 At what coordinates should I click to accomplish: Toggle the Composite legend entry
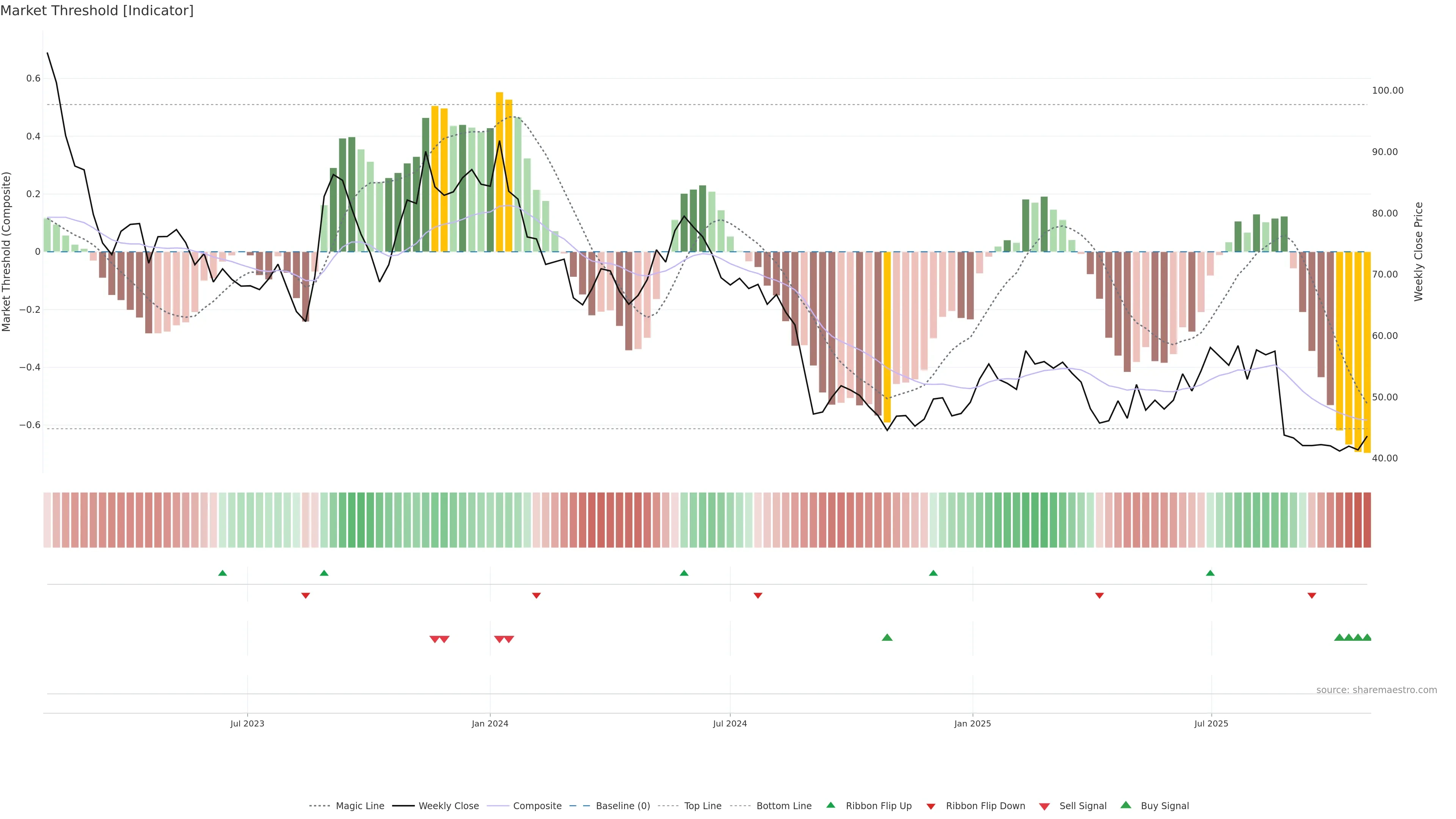coord(537,806)
